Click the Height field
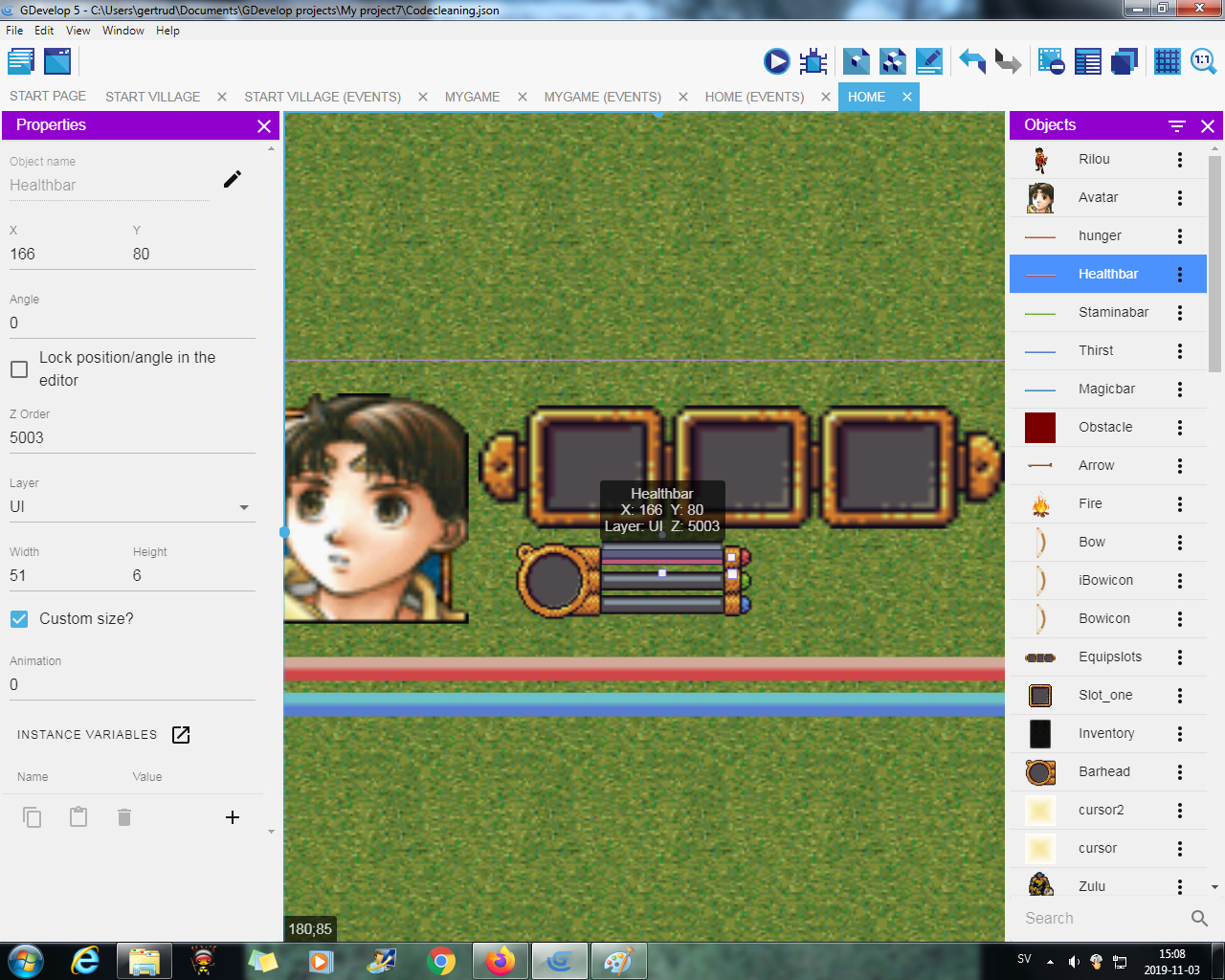 (x=193, y=576)
